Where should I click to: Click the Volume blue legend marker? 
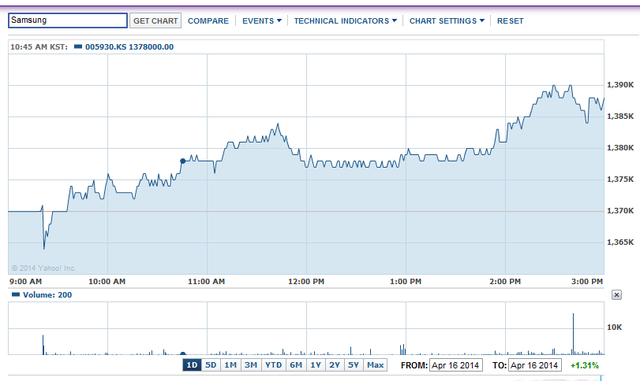(16, 295)
